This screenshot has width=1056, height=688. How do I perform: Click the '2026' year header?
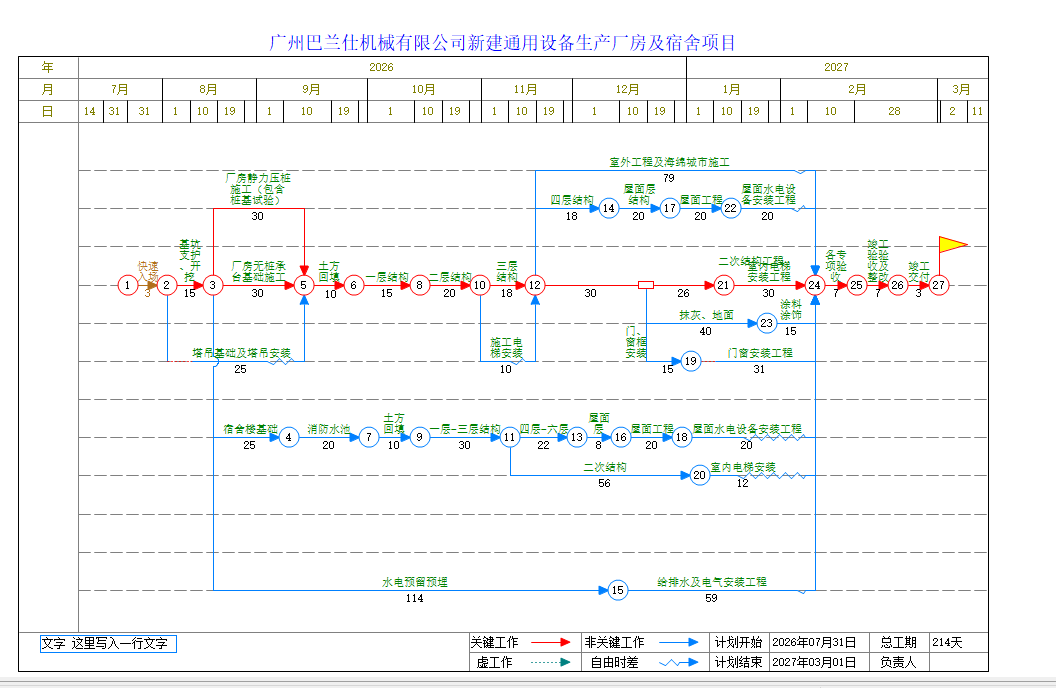382,67
